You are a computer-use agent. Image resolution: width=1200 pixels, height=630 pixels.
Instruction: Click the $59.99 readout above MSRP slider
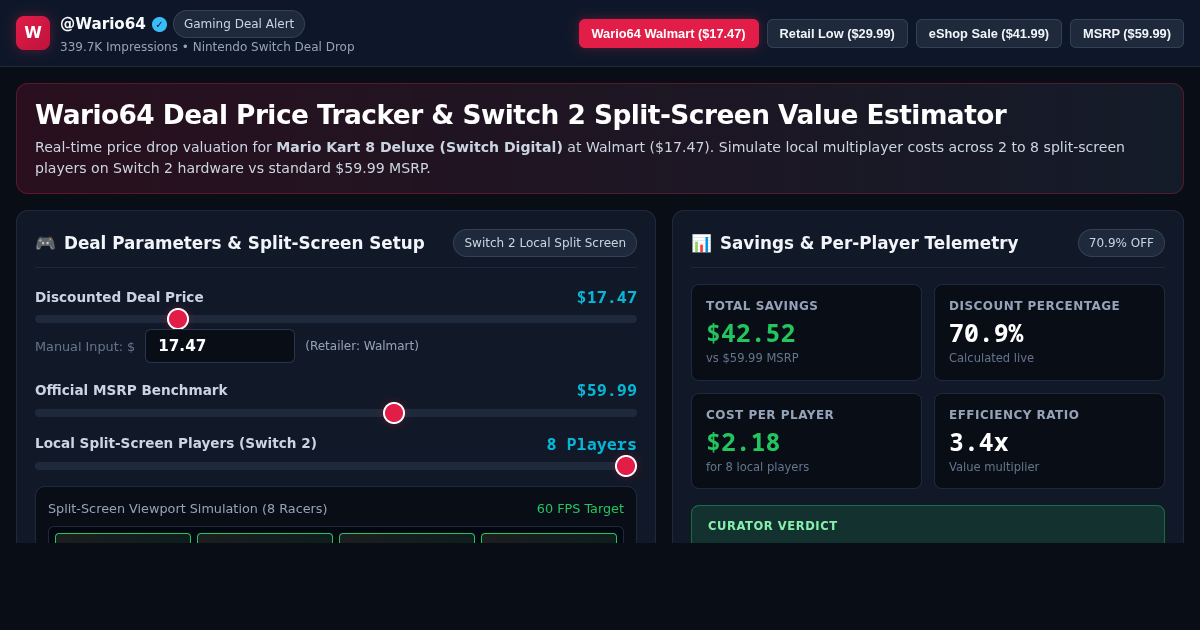(607, 390)
